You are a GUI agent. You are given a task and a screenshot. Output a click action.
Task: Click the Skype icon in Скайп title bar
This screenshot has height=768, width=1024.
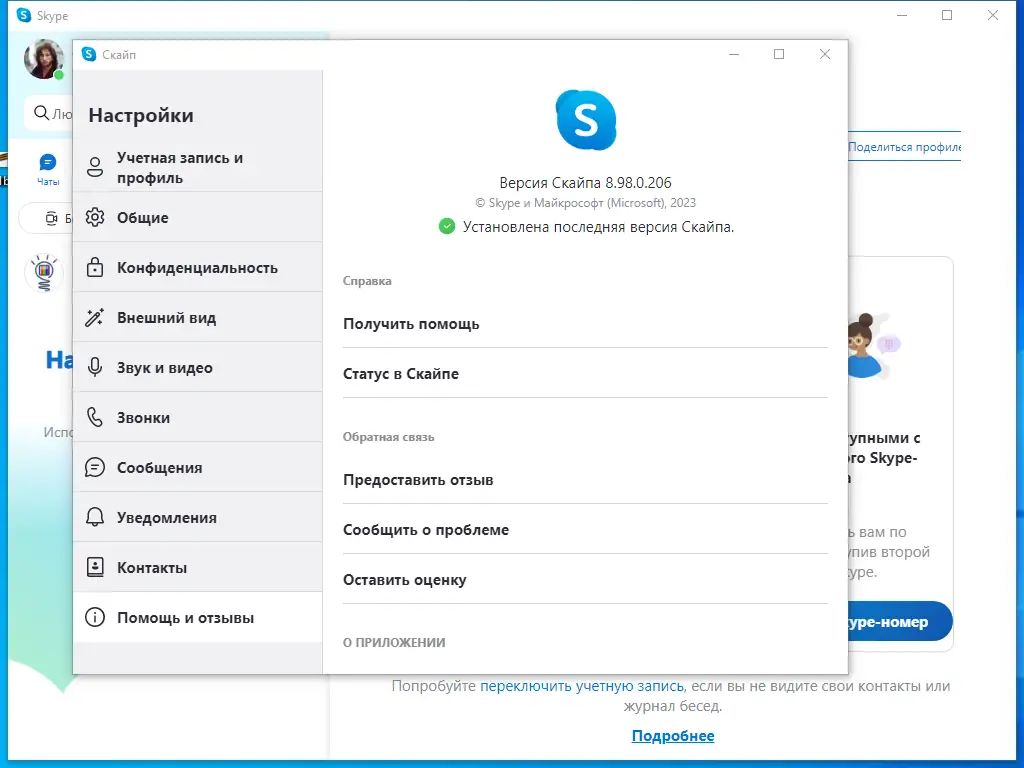click(x=89, y=54)
